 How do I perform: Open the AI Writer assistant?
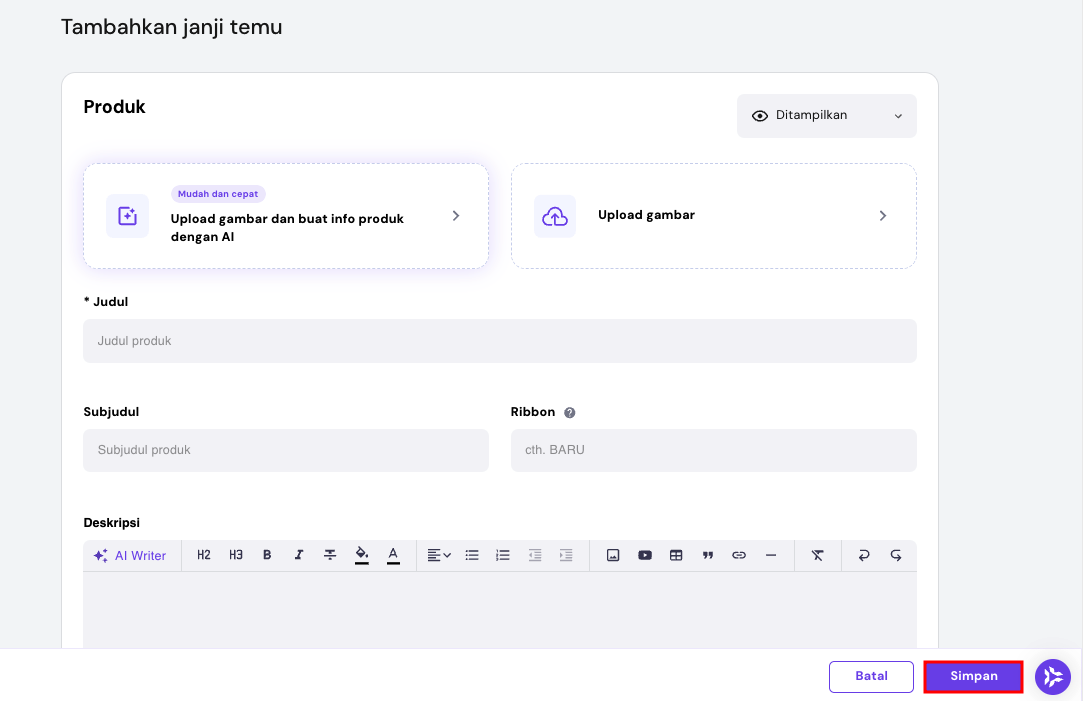[x=131, y=555]
